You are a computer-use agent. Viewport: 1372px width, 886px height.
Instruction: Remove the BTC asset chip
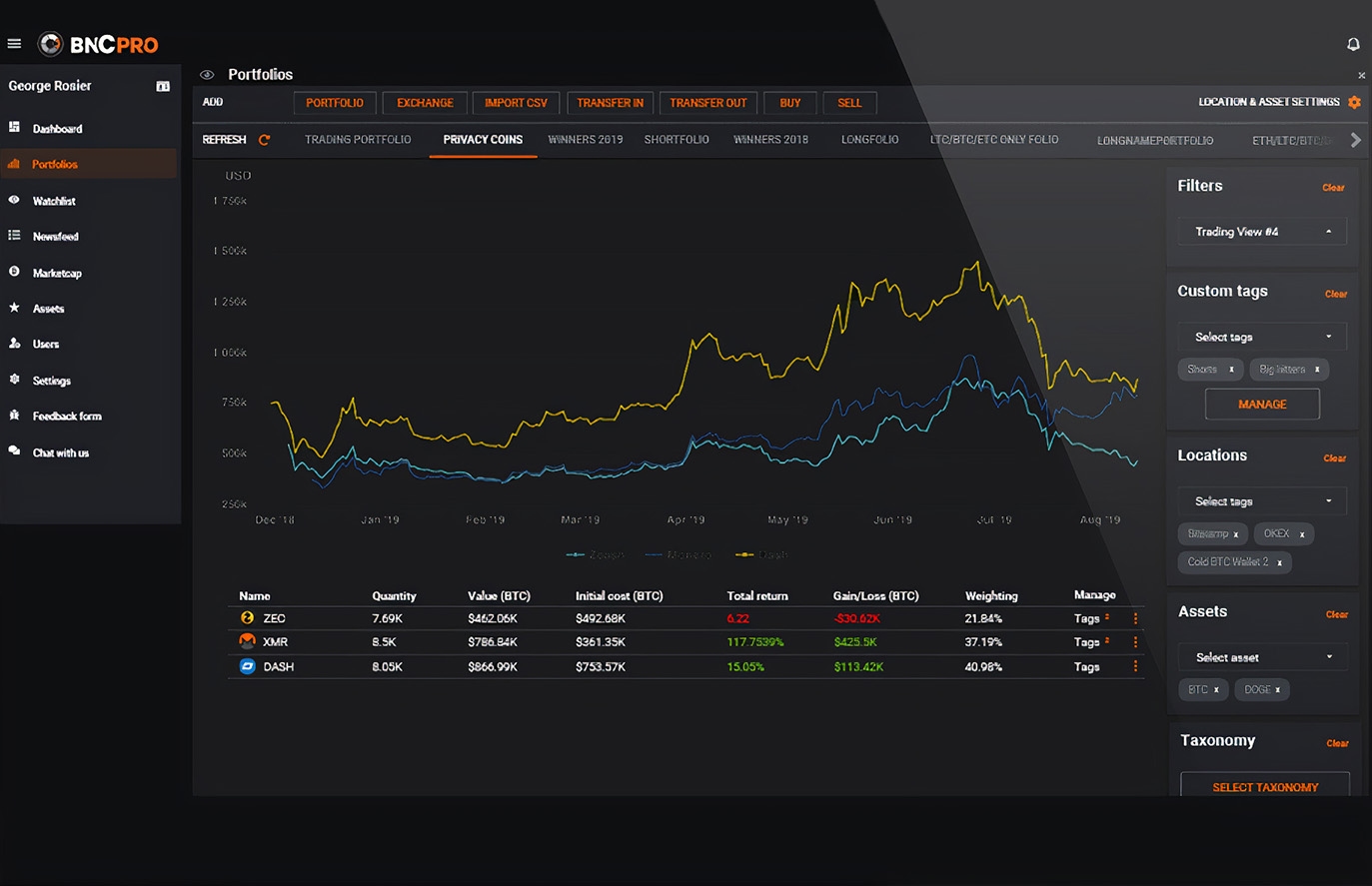[1216, 690]
